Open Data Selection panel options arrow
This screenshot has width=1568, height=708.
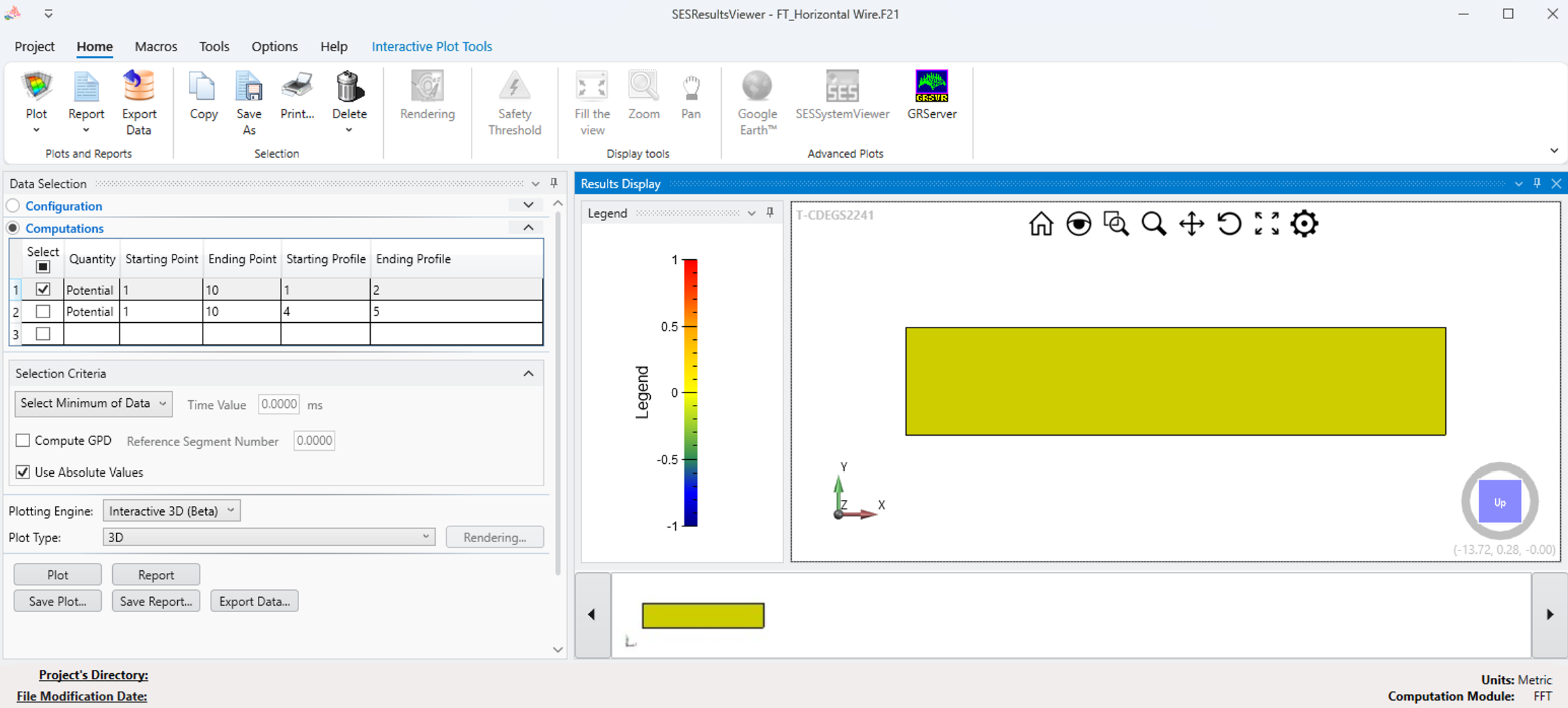coord(535,184)
